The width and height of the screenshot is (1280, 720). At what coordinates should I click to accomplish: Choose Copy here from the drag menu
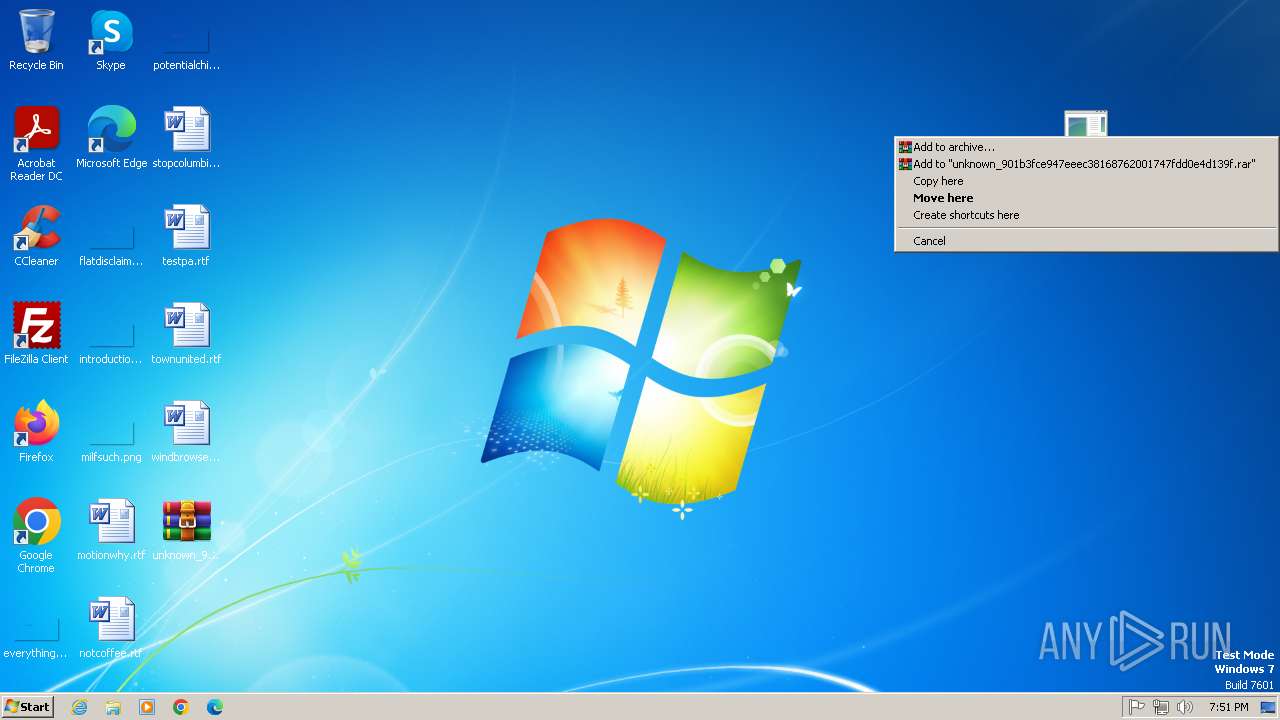pos(1085,181)
